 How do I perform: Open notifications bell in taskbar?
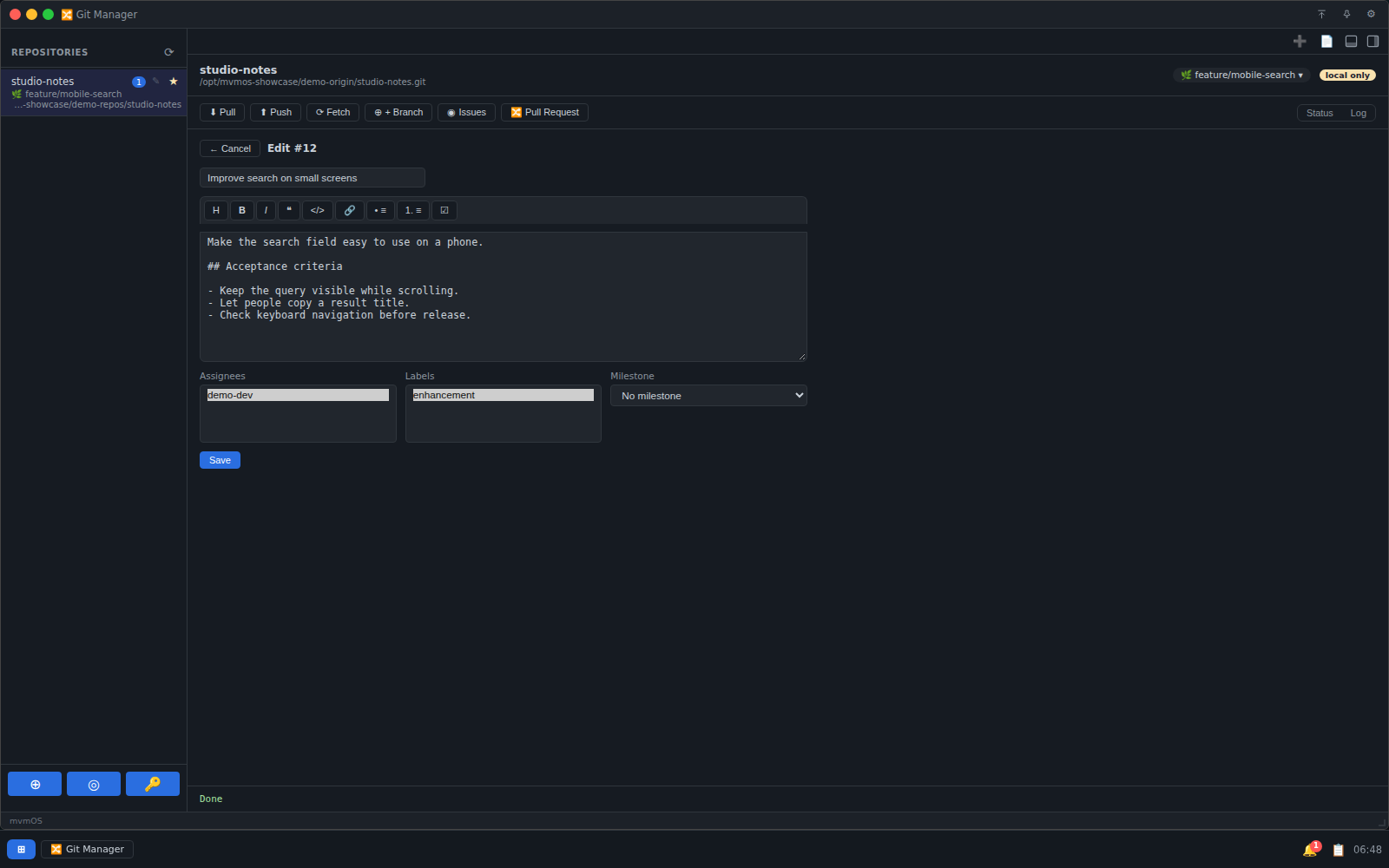[x=1311, y=850]
